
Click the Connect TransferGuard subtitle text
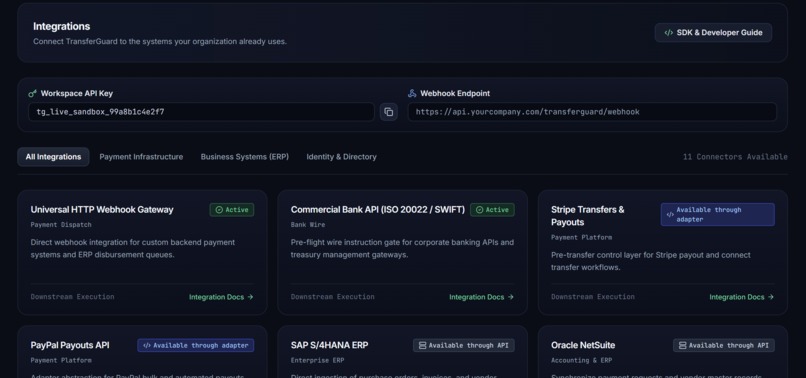point(160,42)
